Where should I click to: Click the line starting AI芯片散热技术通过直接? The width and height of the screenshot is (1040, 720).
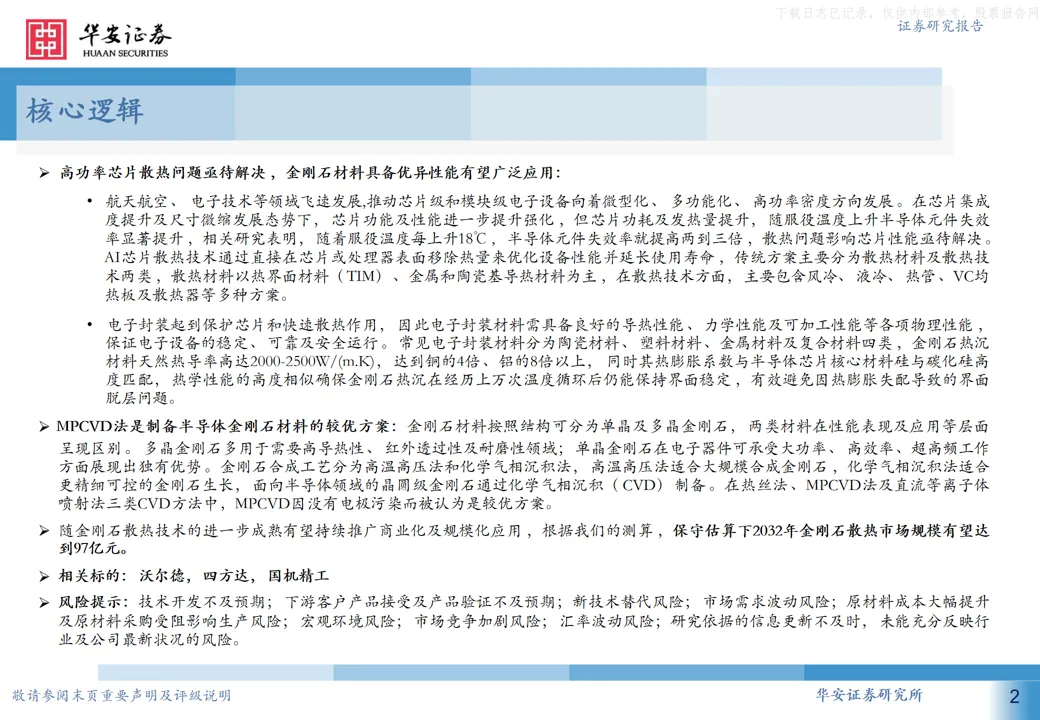[547, 257]
